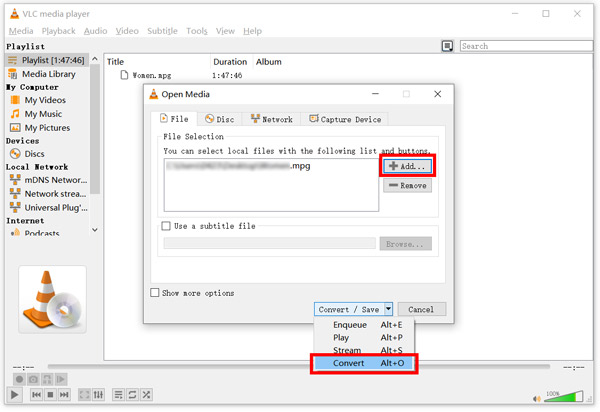The width and height of the screenshot is (600, 412).
Task: Choose Convert from dropdown menu
Action: [364, 363]
